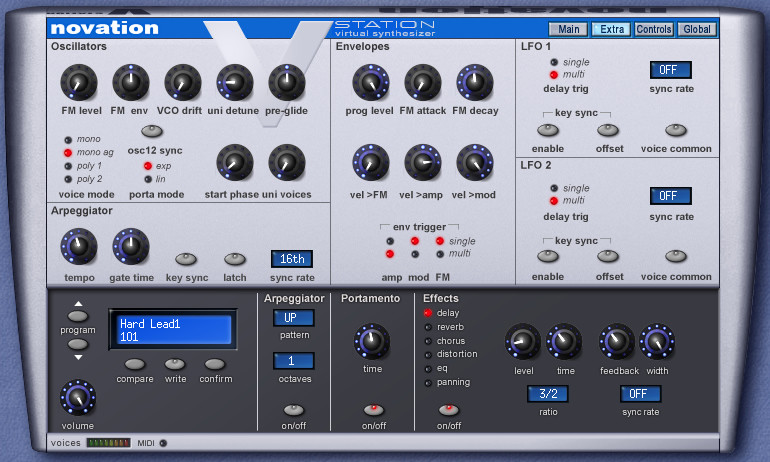770x462 pixels.
Task: Toggle LFO 2 voice common
Action: 676,256
